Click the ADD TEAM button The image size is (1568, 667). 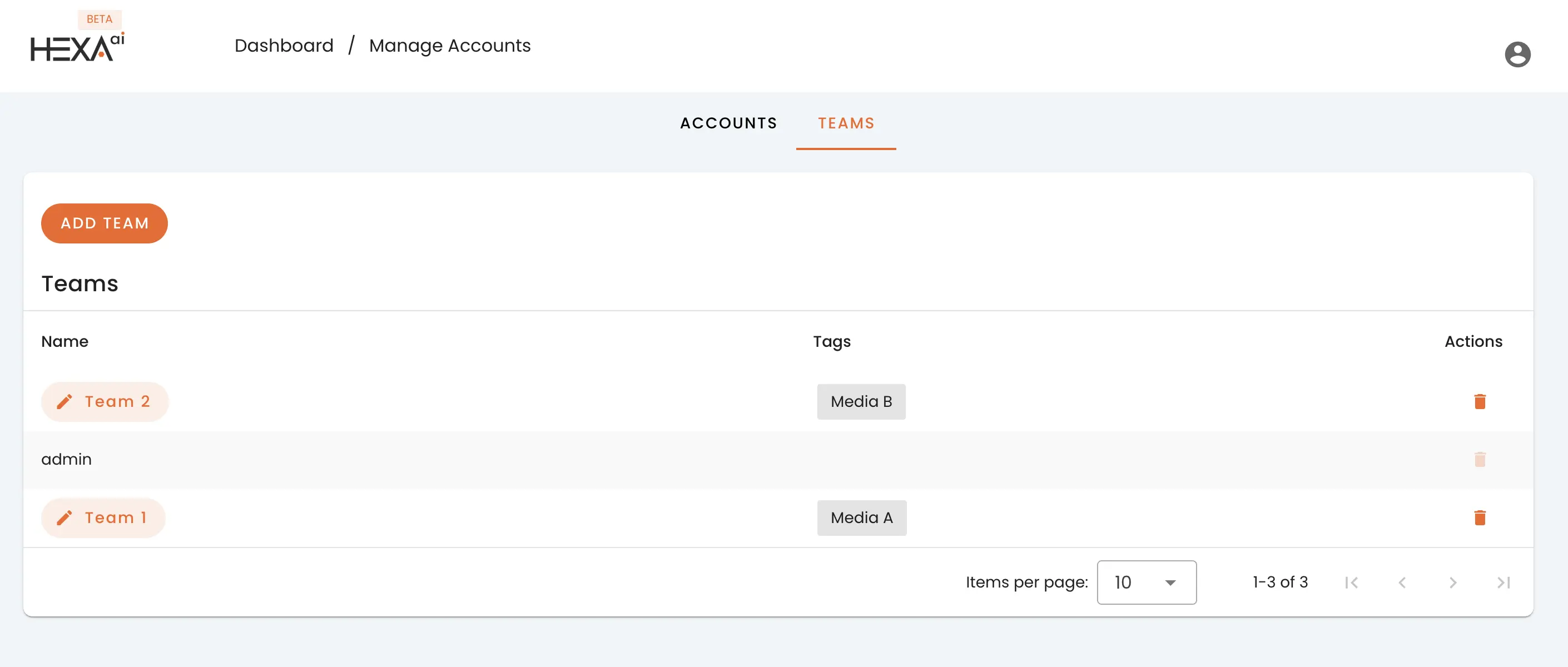pos(104,223)
